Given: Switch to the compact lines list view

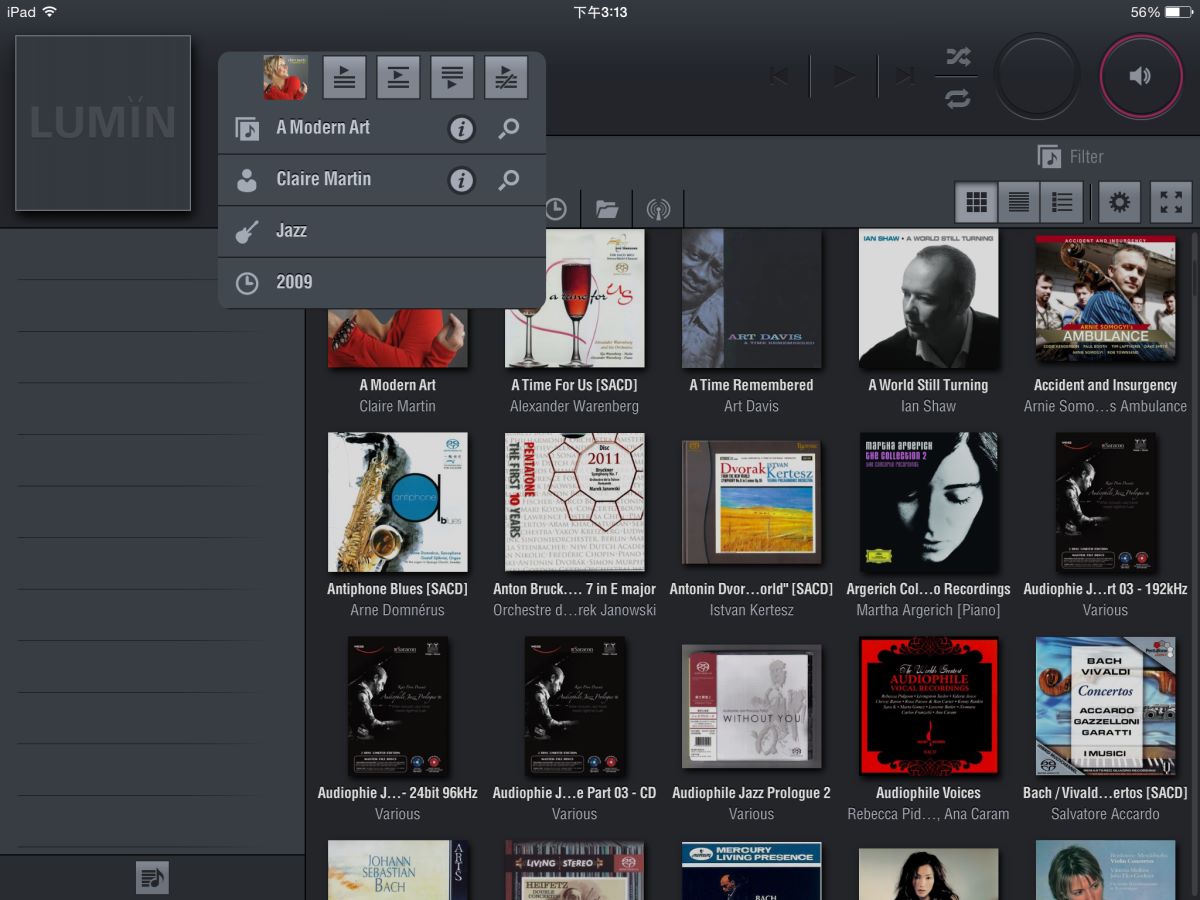Looking at the screenshot, I should (1019, 203).
